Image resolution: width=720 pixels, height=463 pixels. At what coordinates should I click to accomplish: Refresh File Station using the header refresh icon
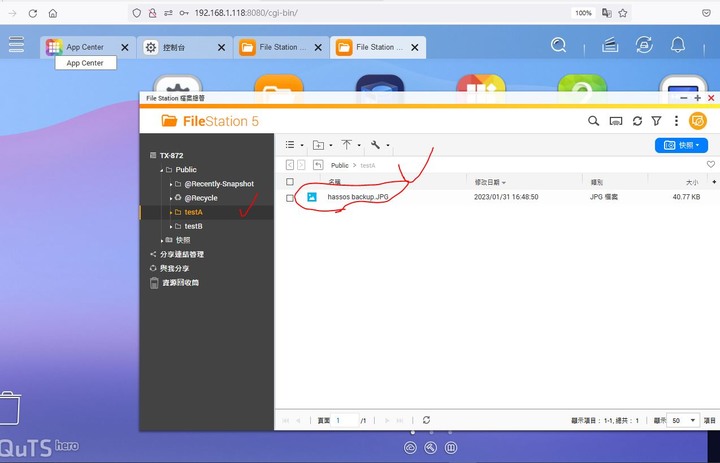637,121
